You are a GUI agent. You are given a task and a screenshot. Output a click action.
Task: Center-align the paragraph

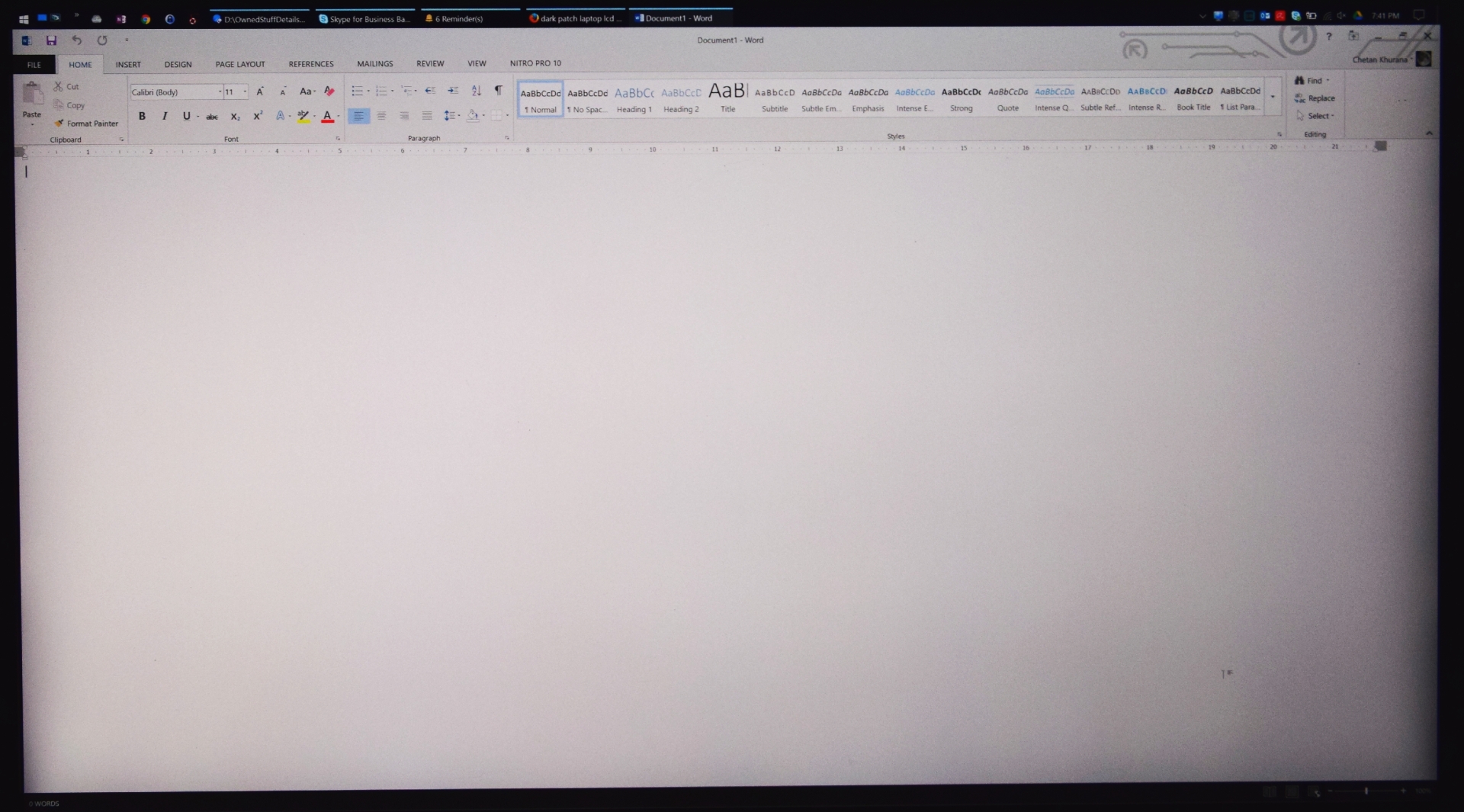coord(381,116)
